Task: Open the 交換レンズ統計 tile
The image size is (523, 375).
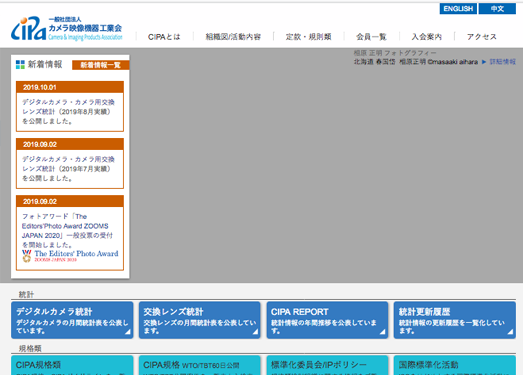Action: (199, 320)
